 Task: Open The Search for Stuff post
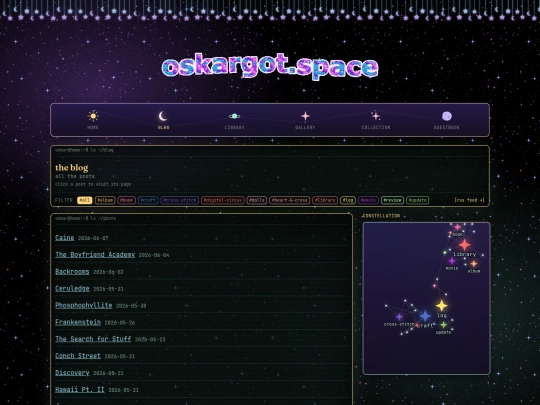tap(93, 339)
